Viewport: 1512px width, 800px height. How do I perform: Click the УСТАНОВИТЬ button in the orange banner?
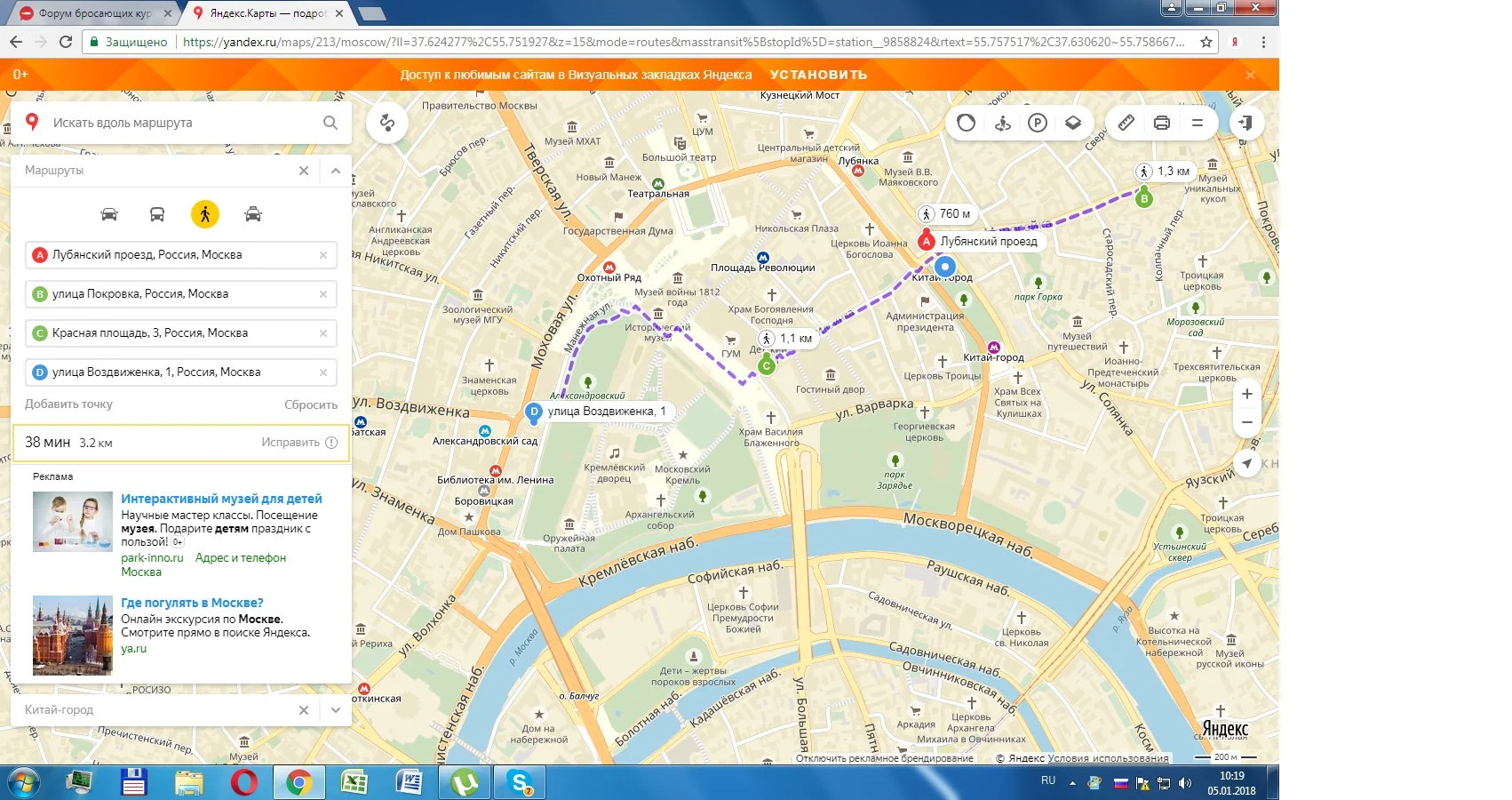pos(818,75)
